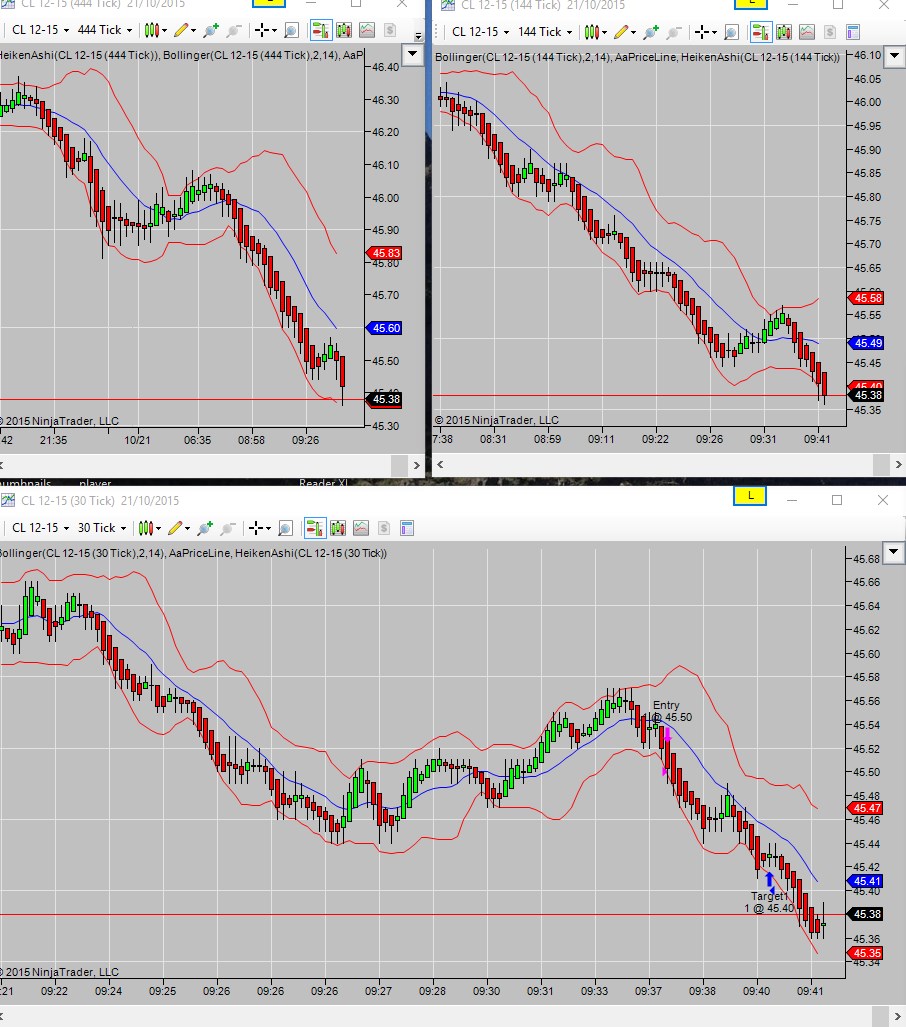Open CL 12-15 instrument dropdown in 444 Tick window

click(x=40, y=30)
